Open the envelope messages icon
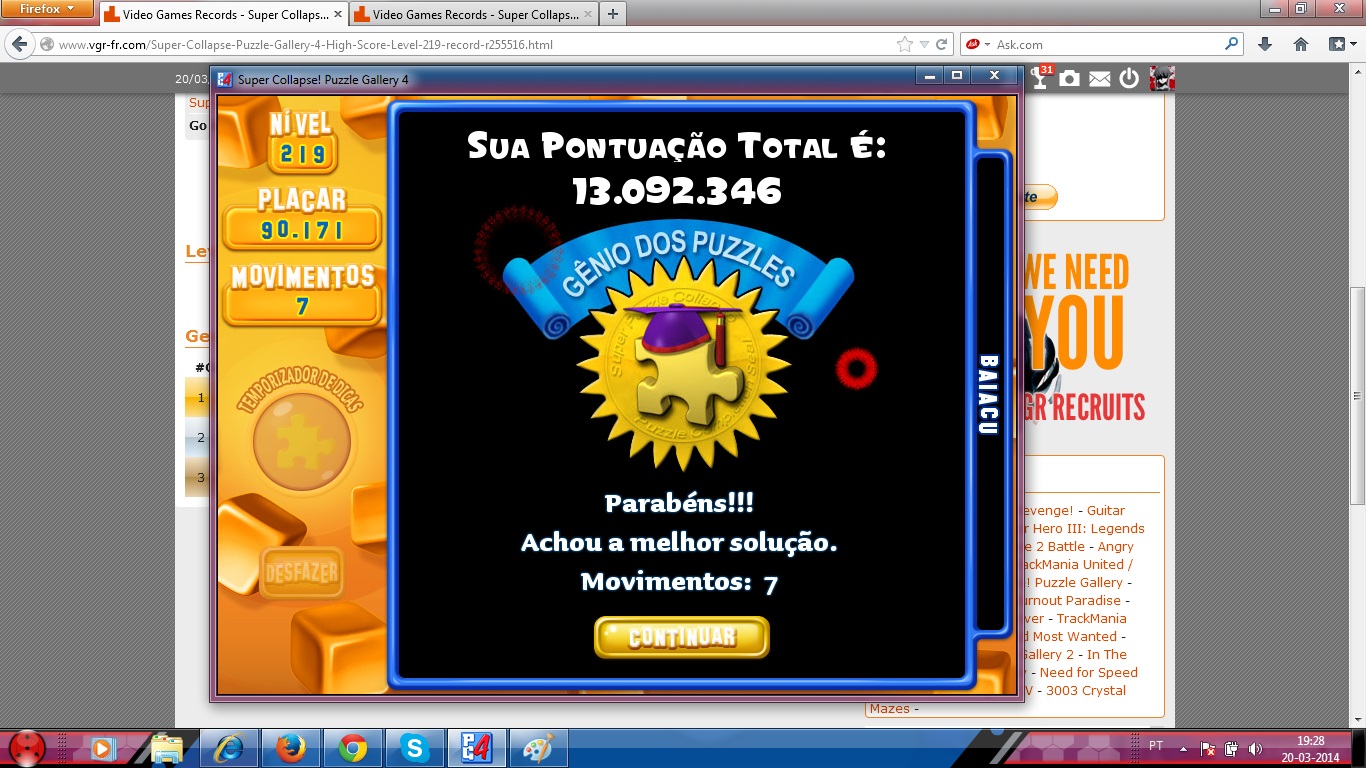 coord(1100,79)
